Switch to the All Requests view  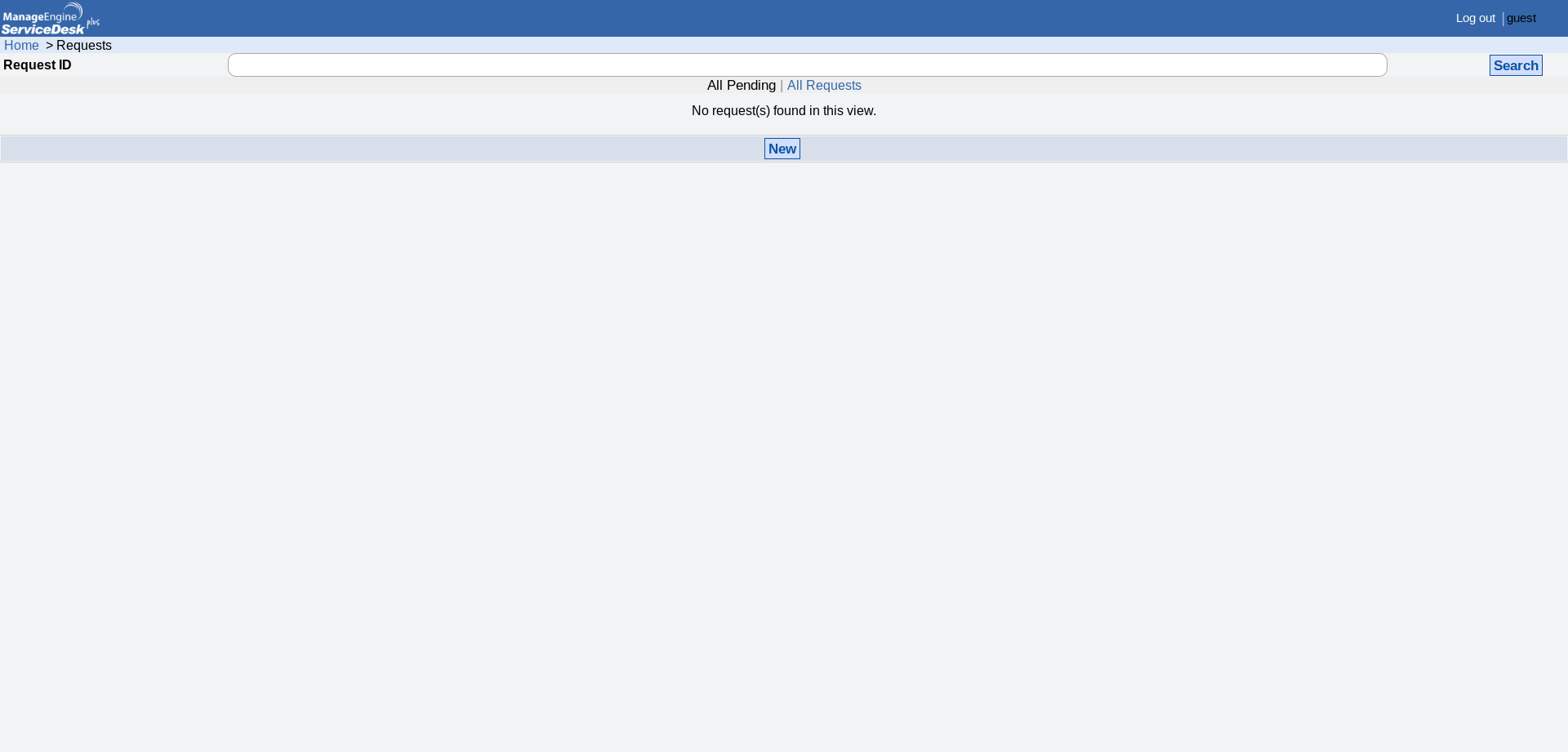click(x=824, y=86)
